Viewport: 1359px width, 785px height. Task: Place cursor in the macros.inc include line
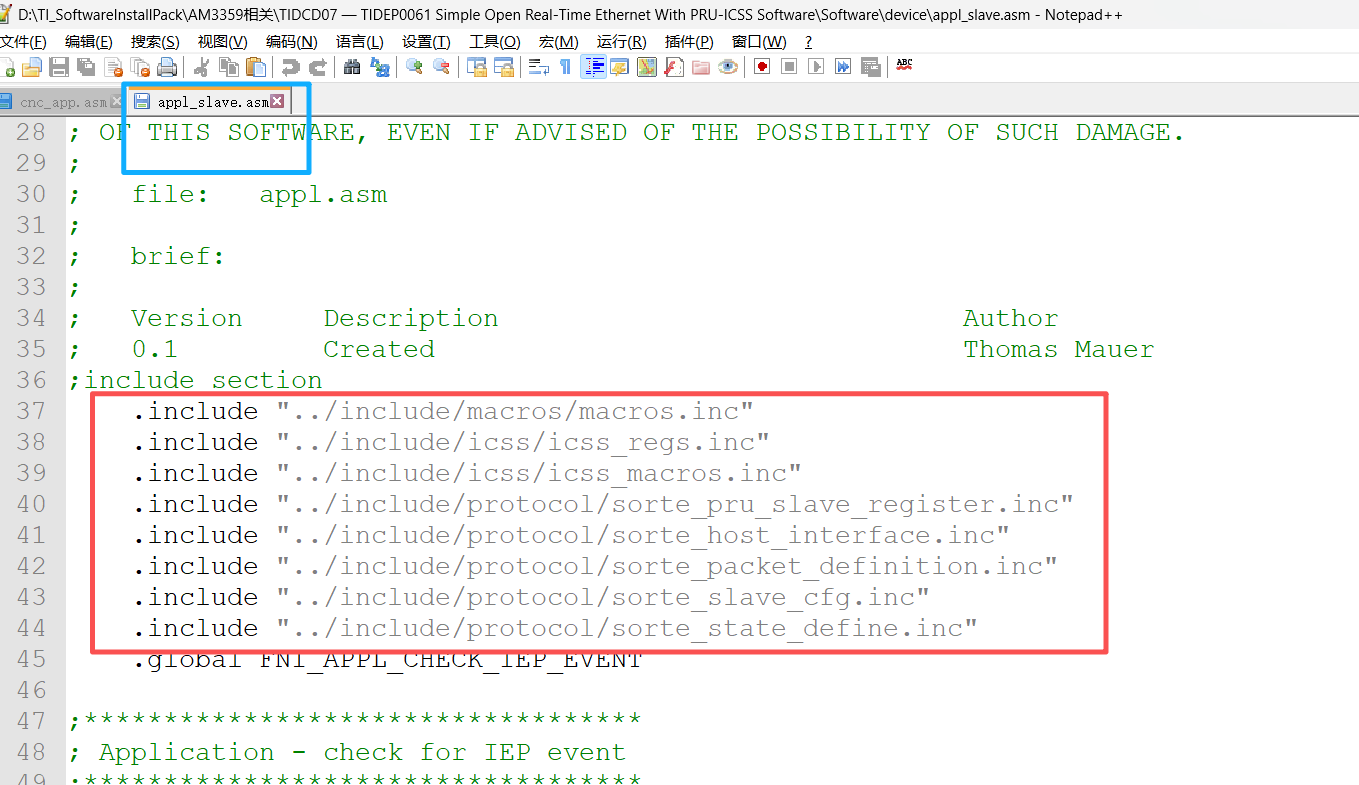point(443,411)
